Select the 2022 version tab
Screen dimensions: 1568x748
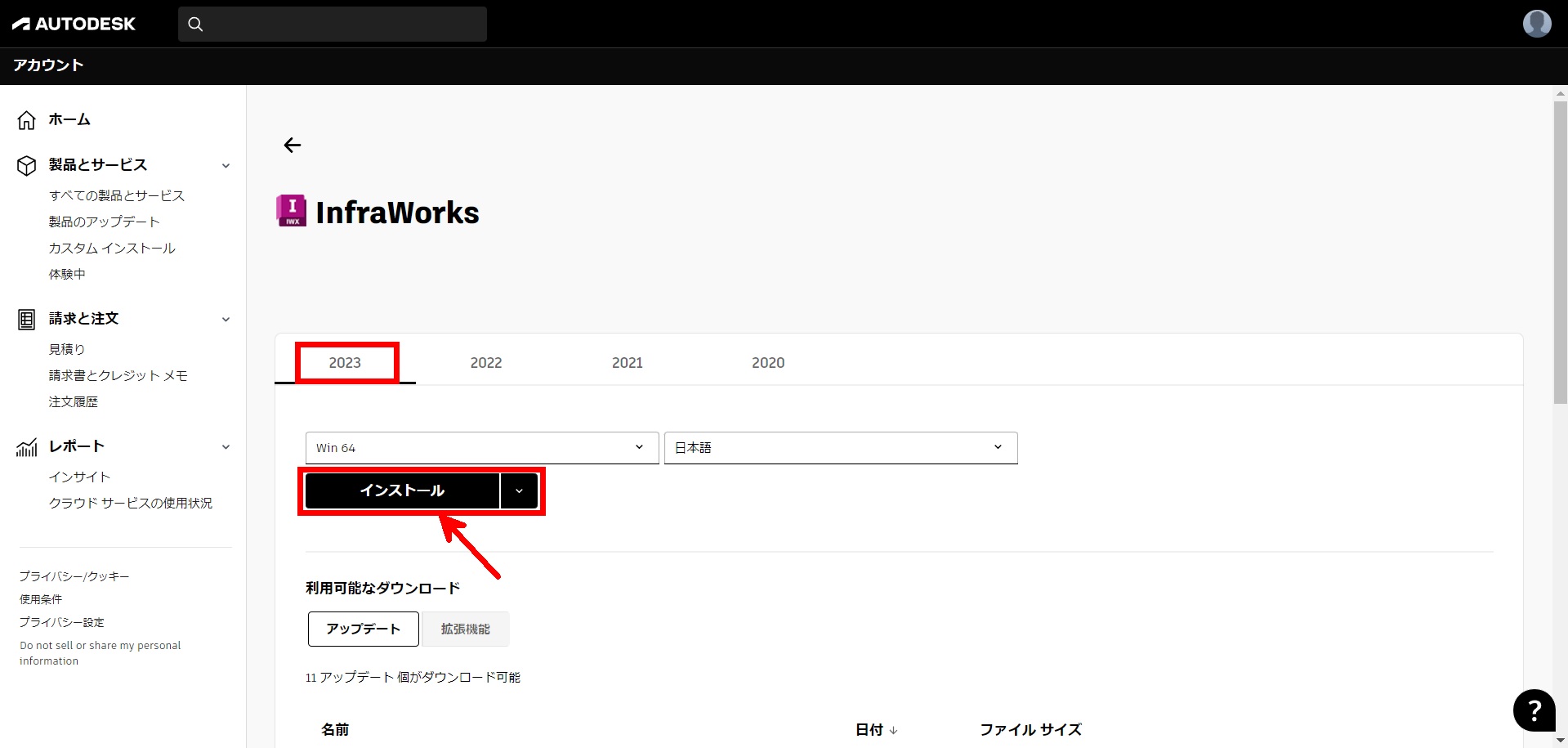[x=486, y=363]
